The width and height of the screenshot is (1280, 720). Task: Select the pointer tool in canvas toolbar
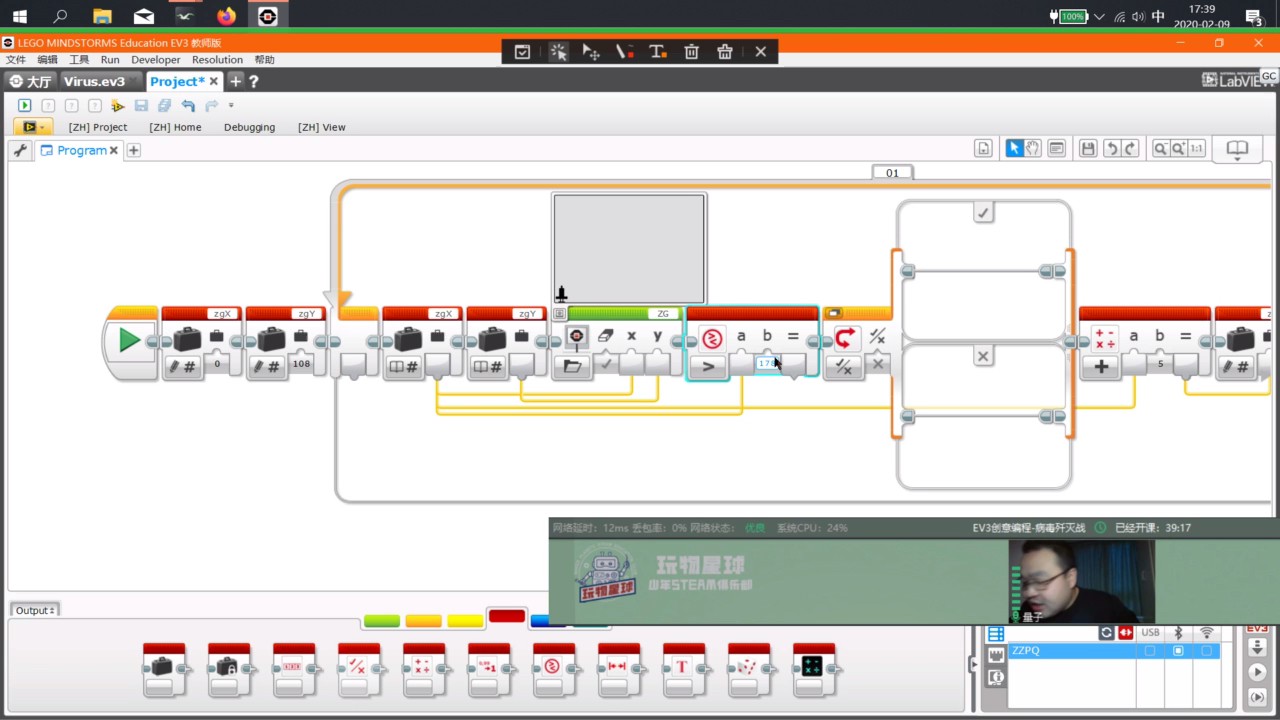1014,148
